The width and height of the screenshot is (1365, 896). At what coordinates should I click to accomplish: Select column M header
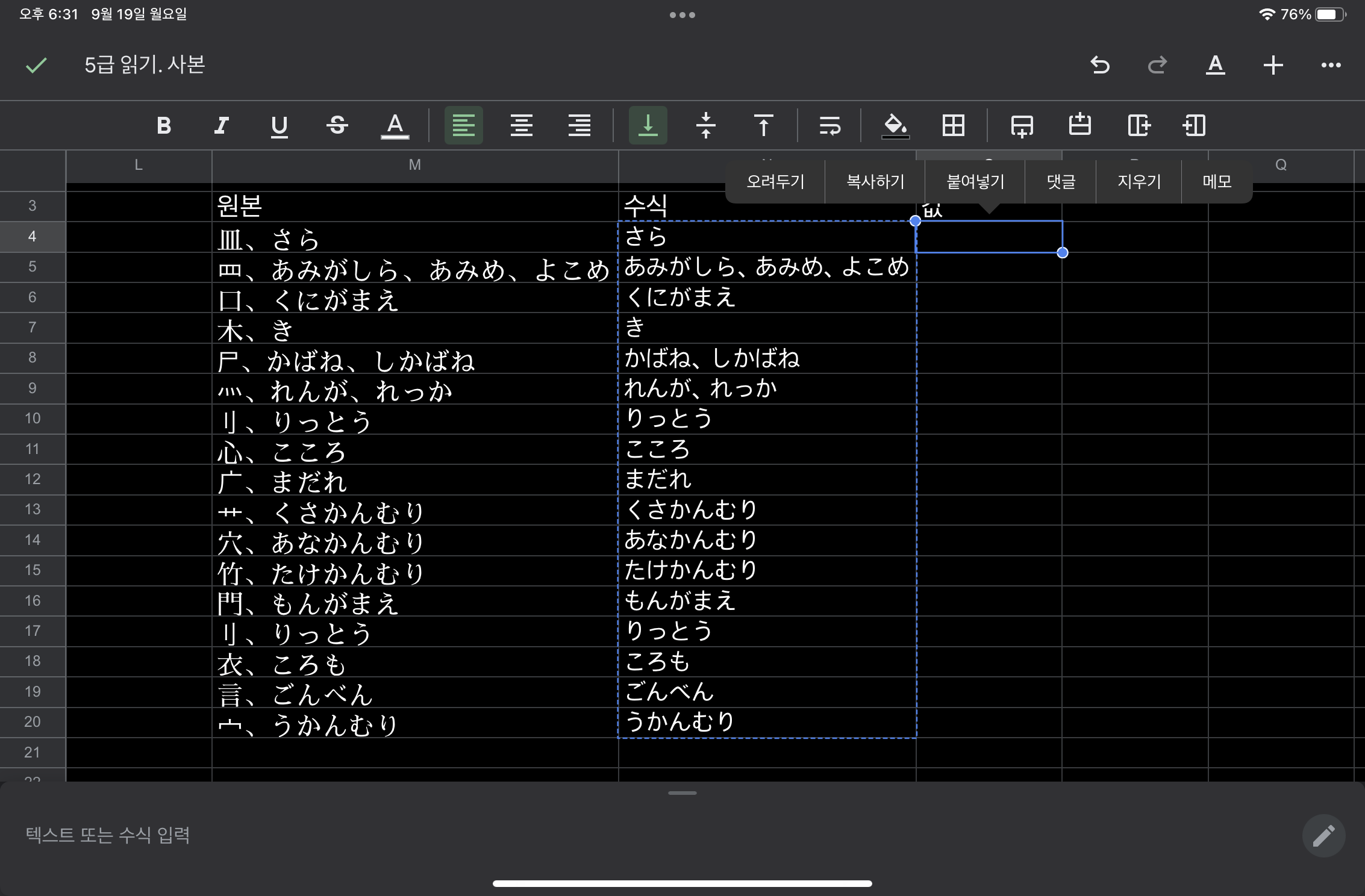414,165
